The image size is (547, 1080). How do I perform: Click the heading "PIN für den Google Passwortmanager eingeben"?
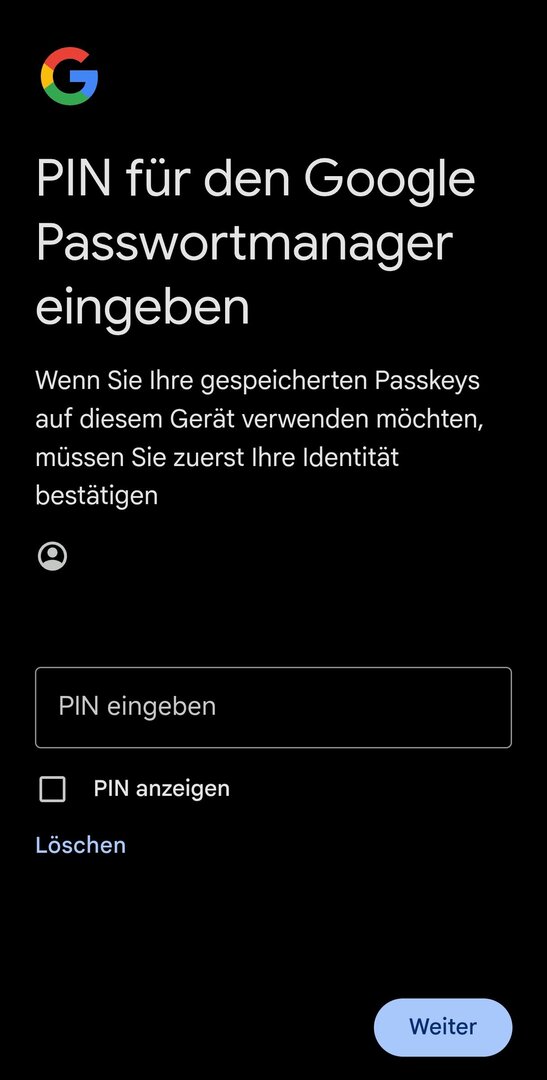(x=256, y=242)
